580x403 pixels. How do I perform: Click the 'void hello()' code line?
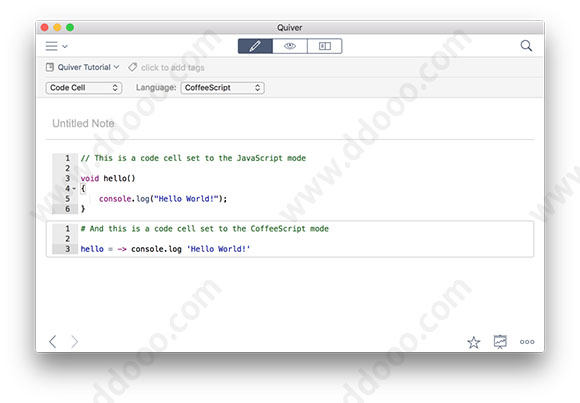[x=108, y=178]
